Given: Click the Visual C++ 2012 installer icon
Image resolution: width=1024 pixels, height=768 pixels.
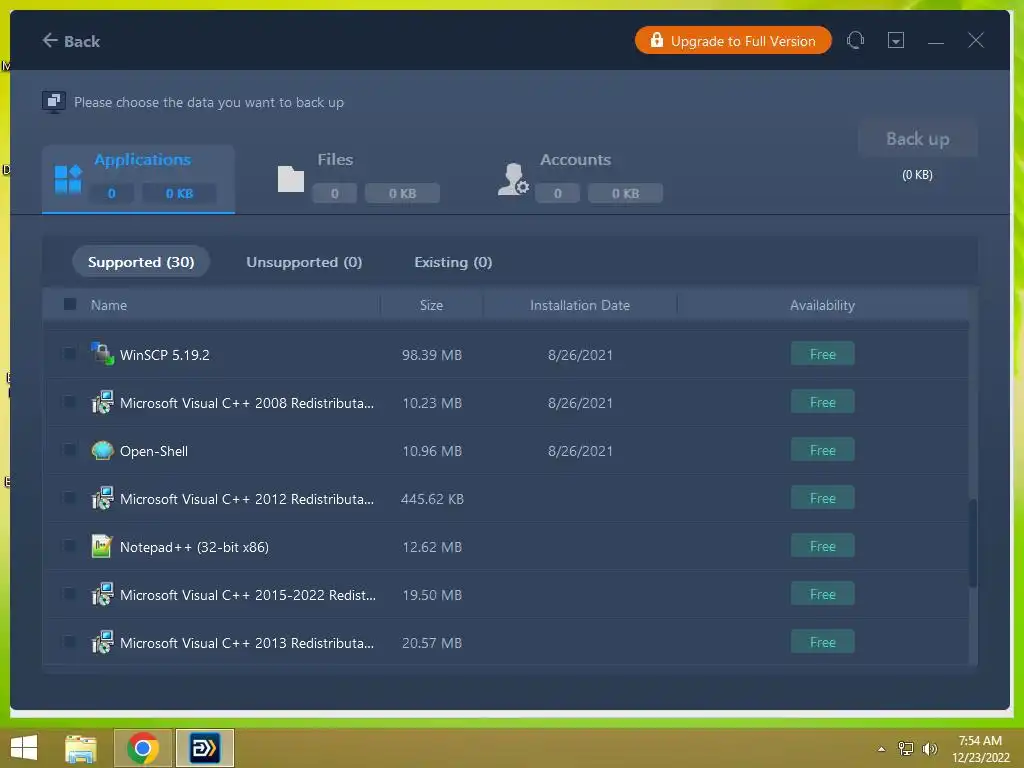Looking at the screenshot, I should 103,498.
